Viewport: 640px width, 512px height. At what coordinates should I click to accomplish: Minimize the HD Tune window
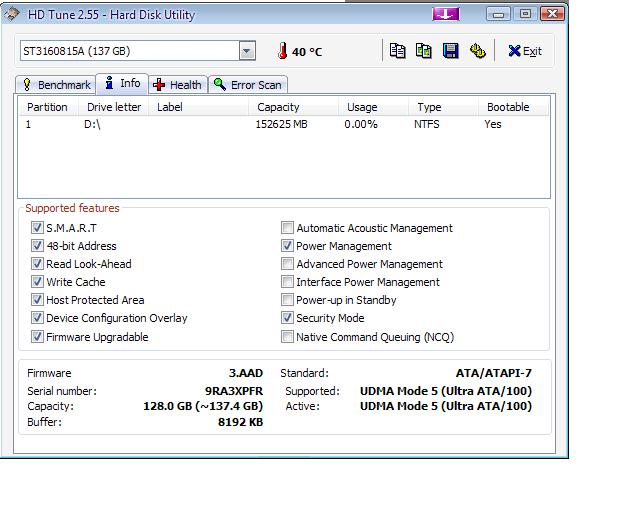coord(498,14)
